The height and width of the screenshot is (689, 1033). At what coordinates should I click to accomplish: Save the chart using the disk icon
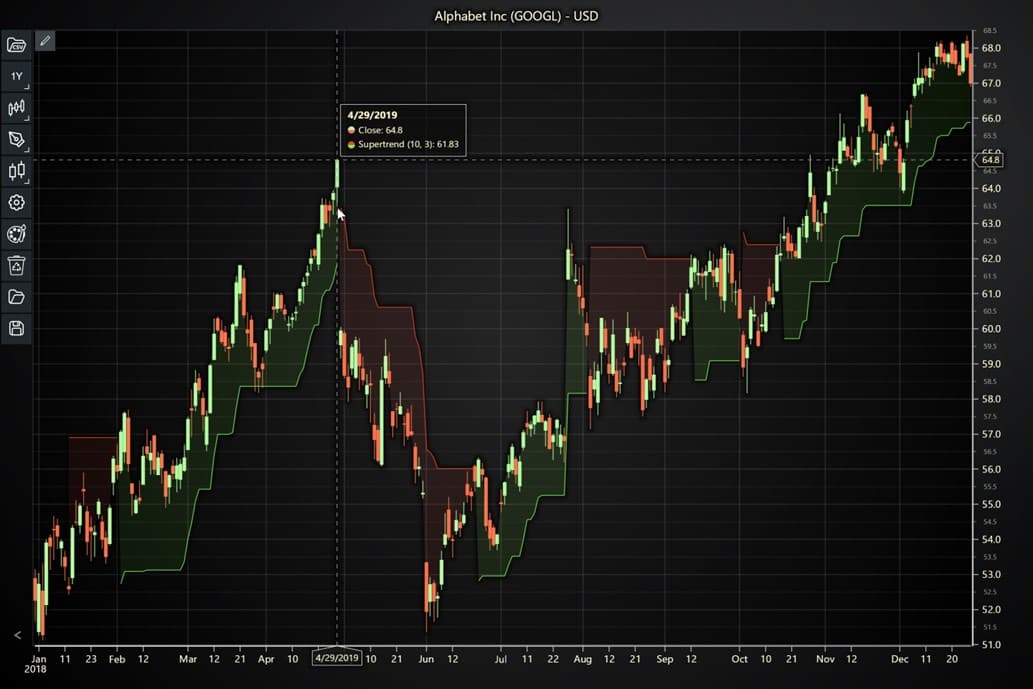click(x=15, y=328)
